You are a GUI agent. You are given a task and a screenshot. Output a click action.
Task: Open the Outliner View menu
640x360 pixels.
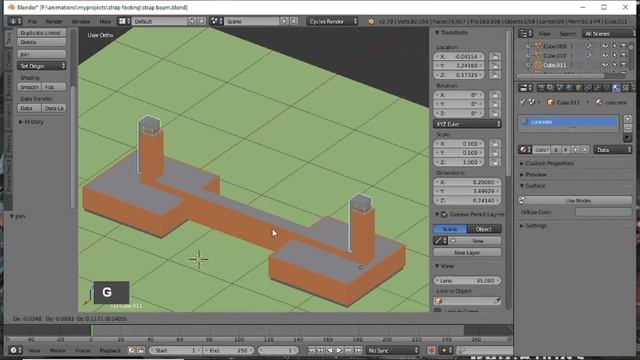coord(544,33)
